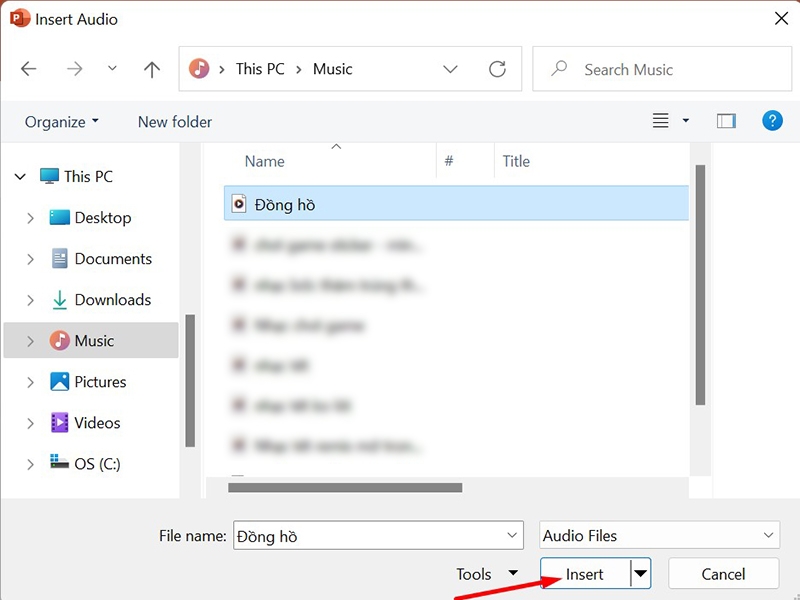Select Music in address breadcrumb
The height and width of the screenshot is (600, 800).
[x=333, y=69]
